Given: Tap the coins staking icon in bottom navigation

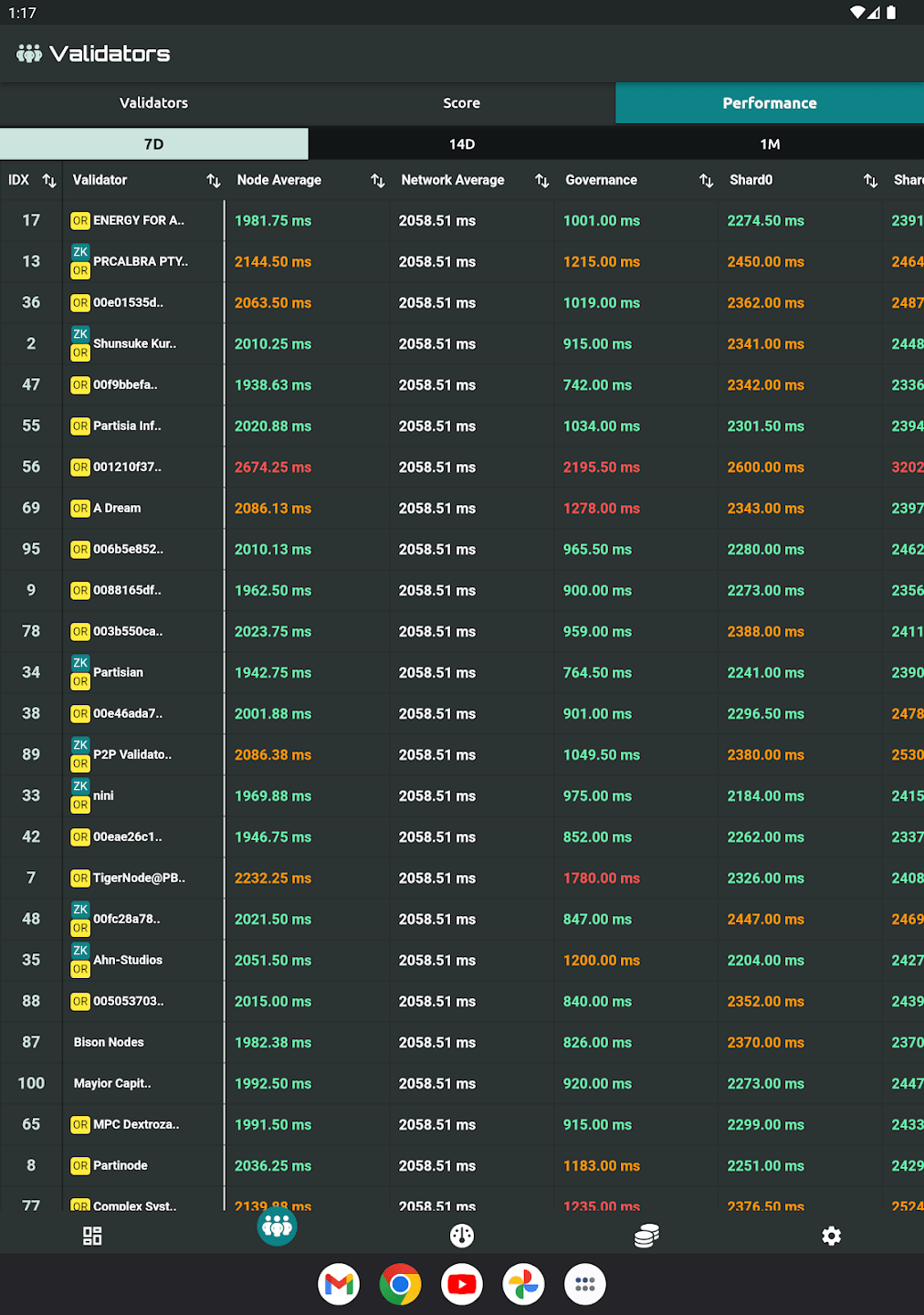Looking at the screenshot, I should point(646,1236).
